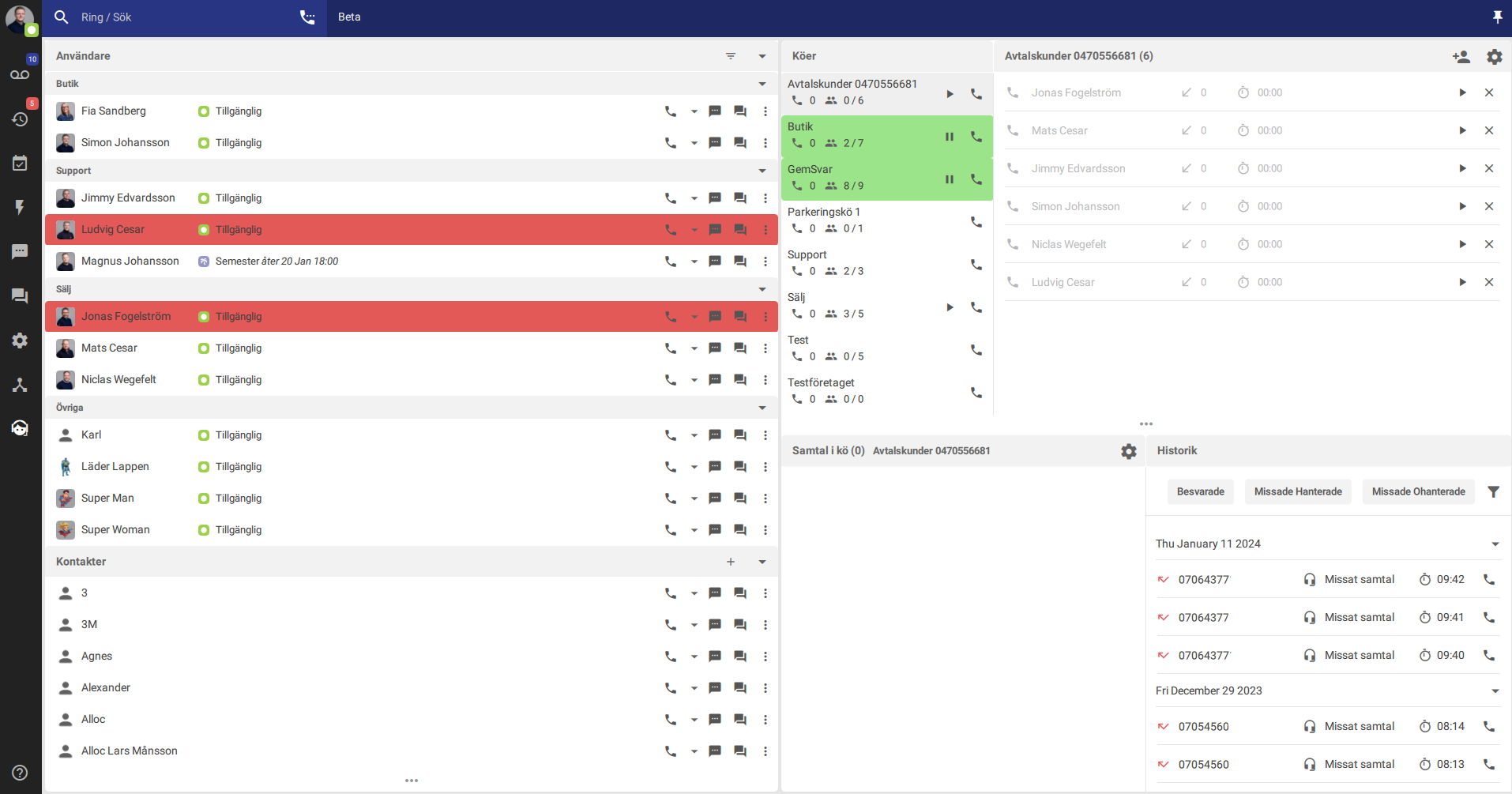The width and height of the screenshot is (1512, 794).
Task: Open chat with Jimmy Edvardsson
Action: (715, 198)
